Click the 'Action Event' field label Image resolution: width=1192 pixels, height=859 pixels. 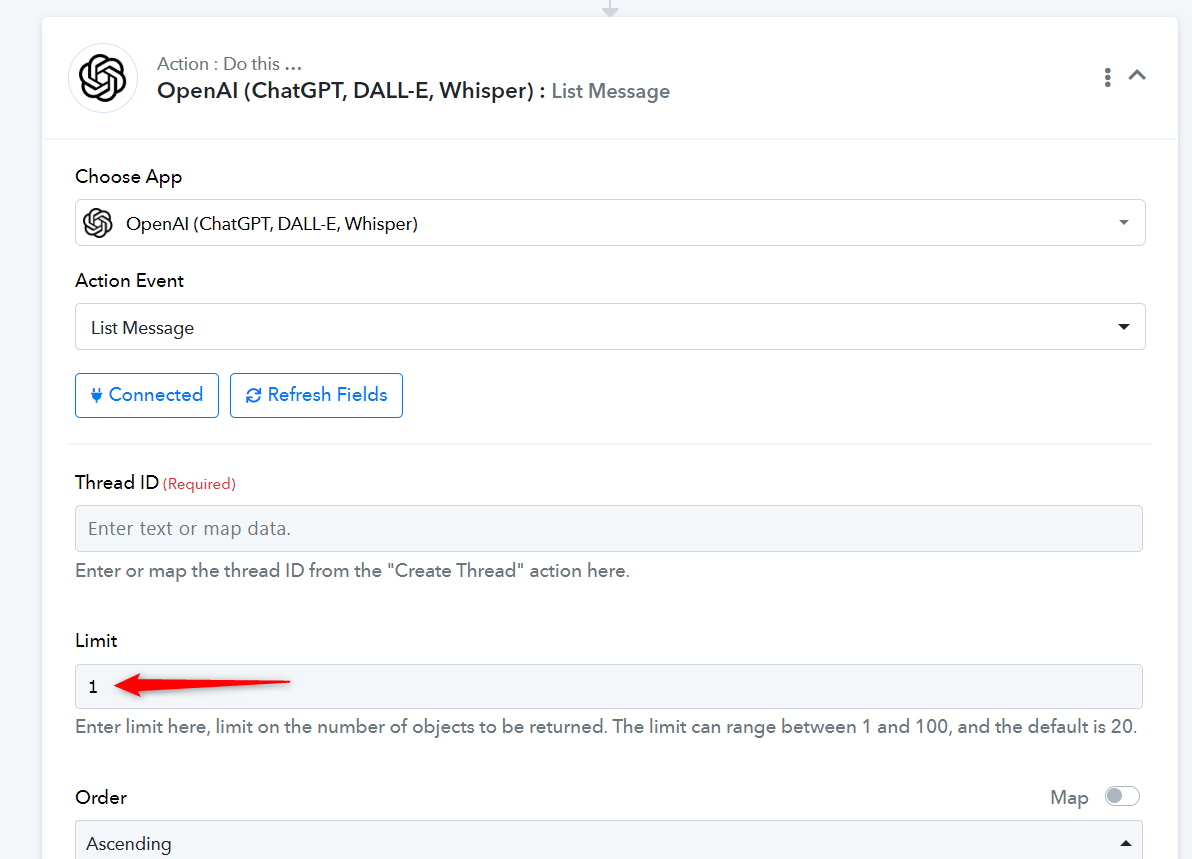(x=129, y=281)
